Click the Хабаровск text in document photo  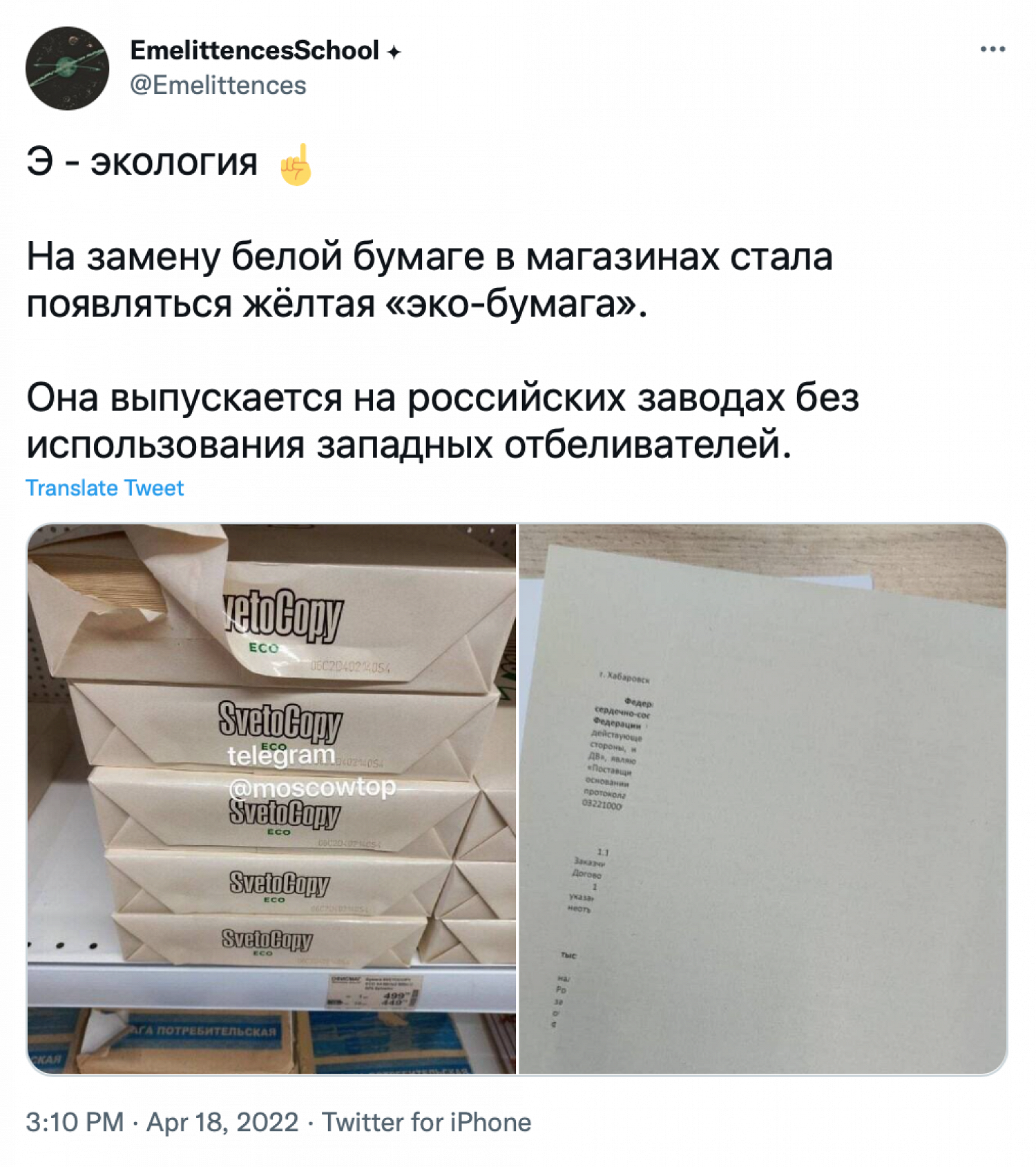coord(624,678)
